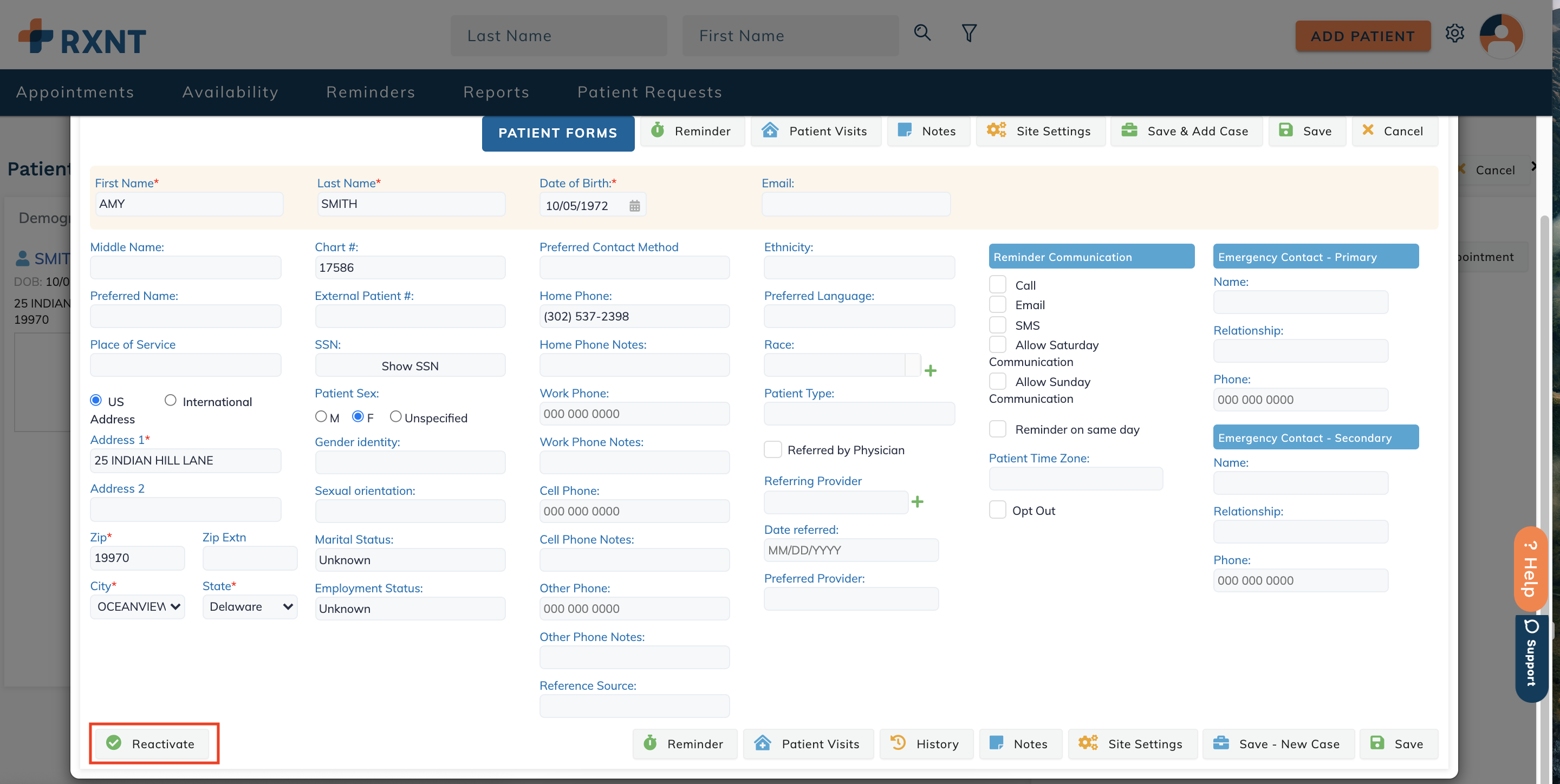
Task: Select patient sex F
Action: pos(358,416)
